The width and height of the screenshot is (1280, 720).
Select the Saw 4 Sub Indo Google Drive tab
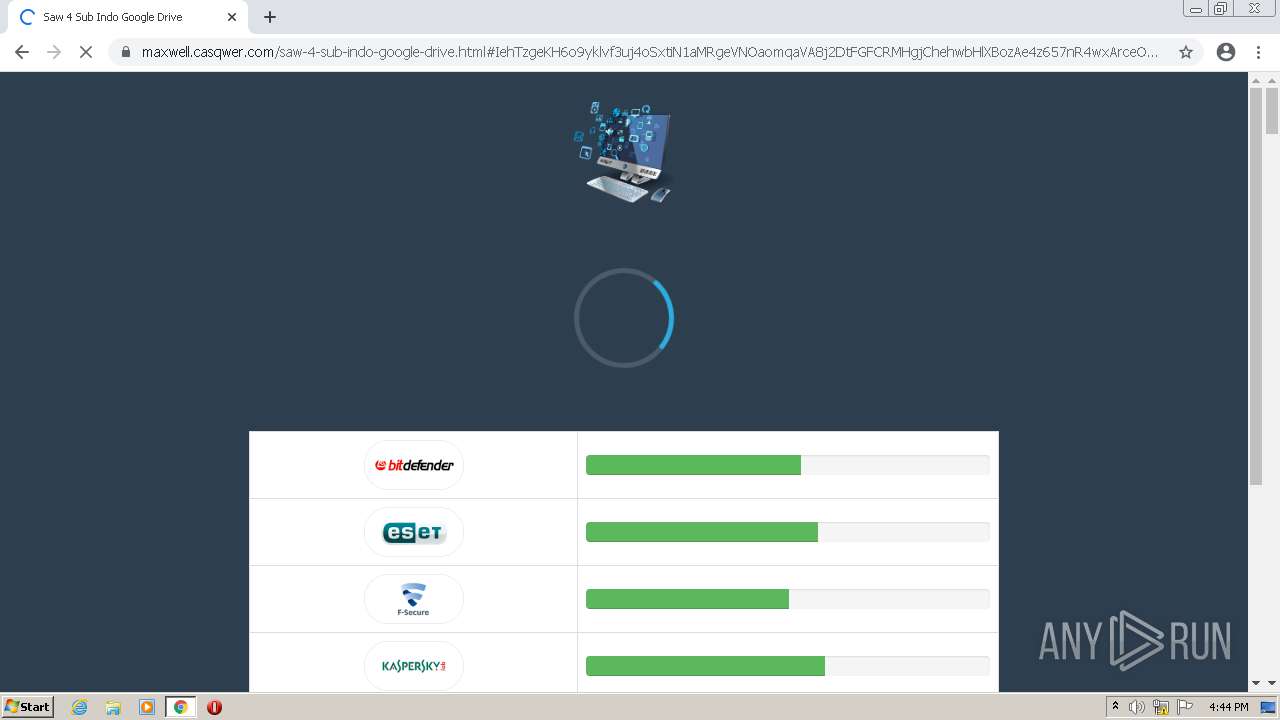[x=128, y=17]
